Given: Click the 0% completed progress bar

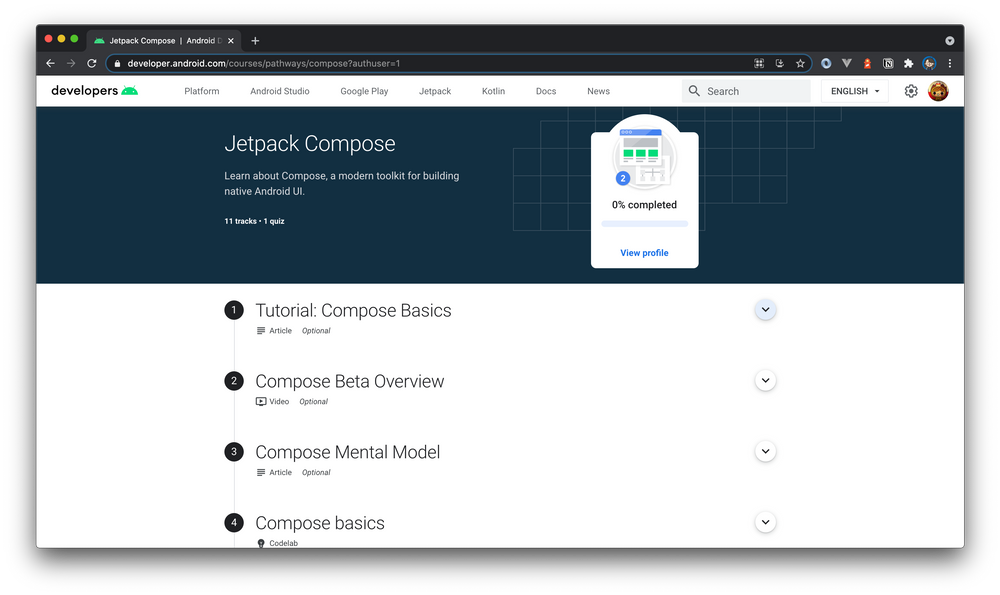Looking at the screenshot, I should 644,224.
